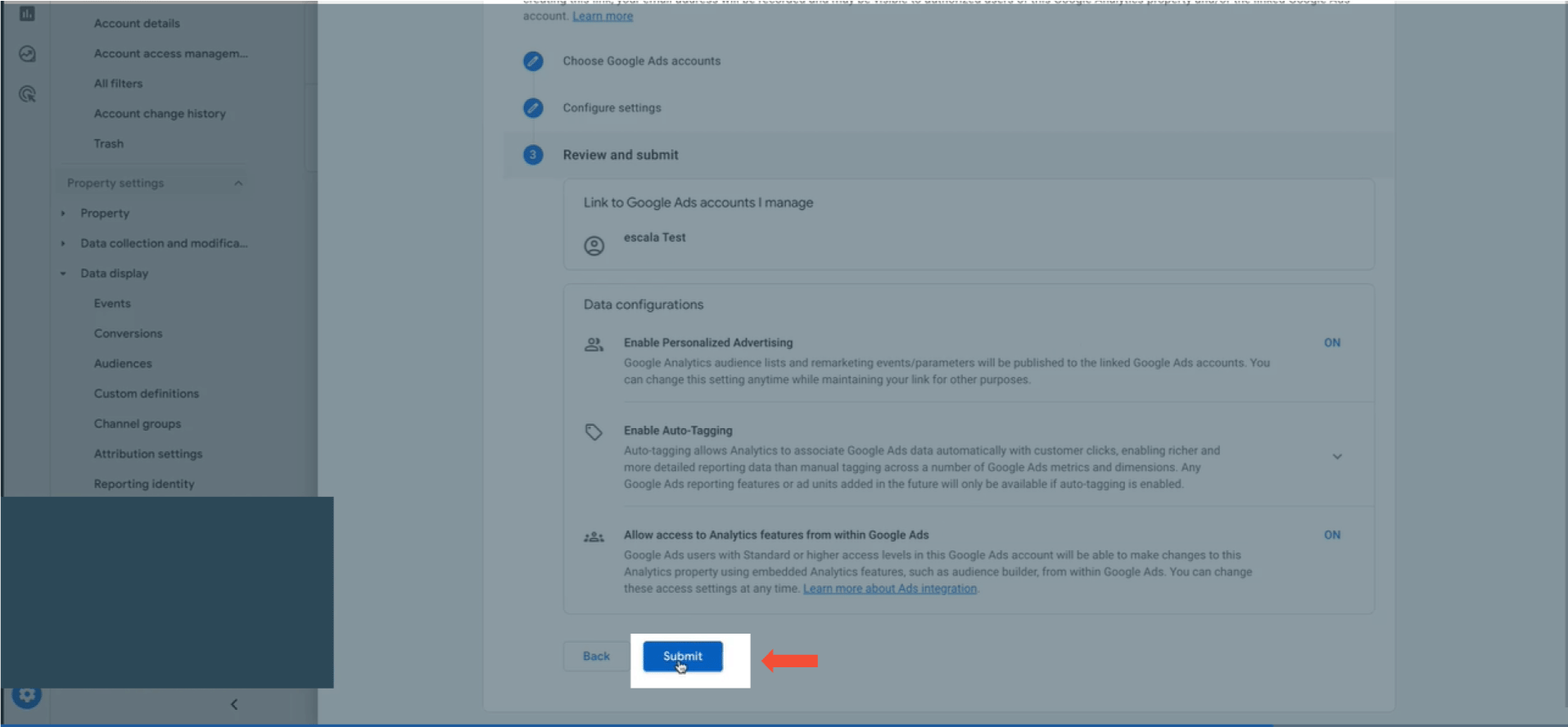Open Conversions under Data display
1568x727 pixels.
(x=128, y=334)
